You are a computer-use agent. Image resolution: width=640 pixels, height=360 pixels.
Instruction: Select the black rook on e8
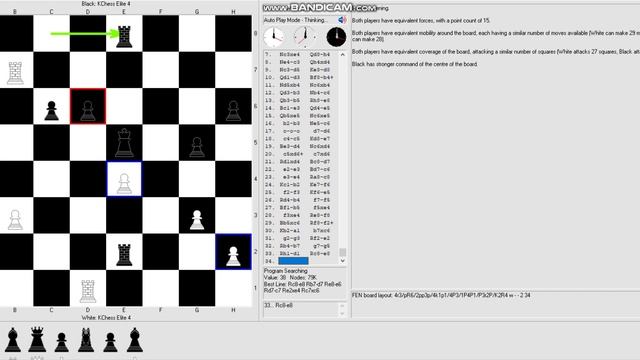coord(124,36)
